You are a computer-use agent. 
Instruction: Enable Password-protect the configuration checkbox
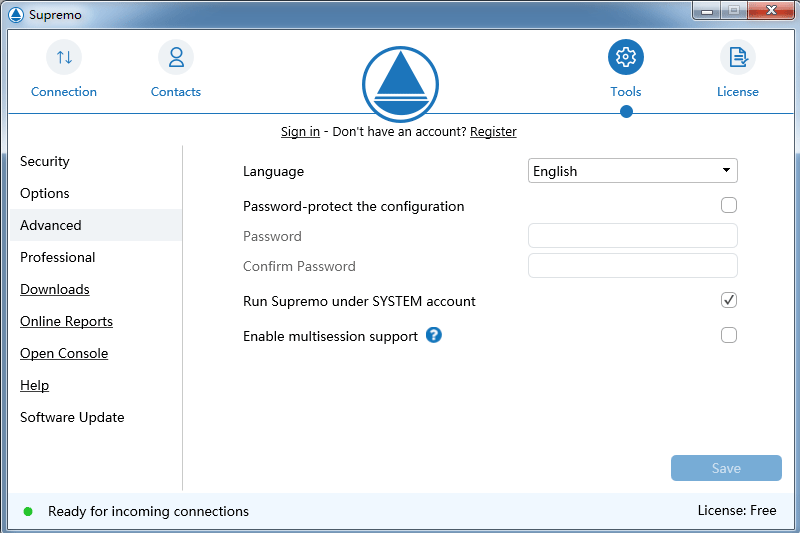(729, 205)
